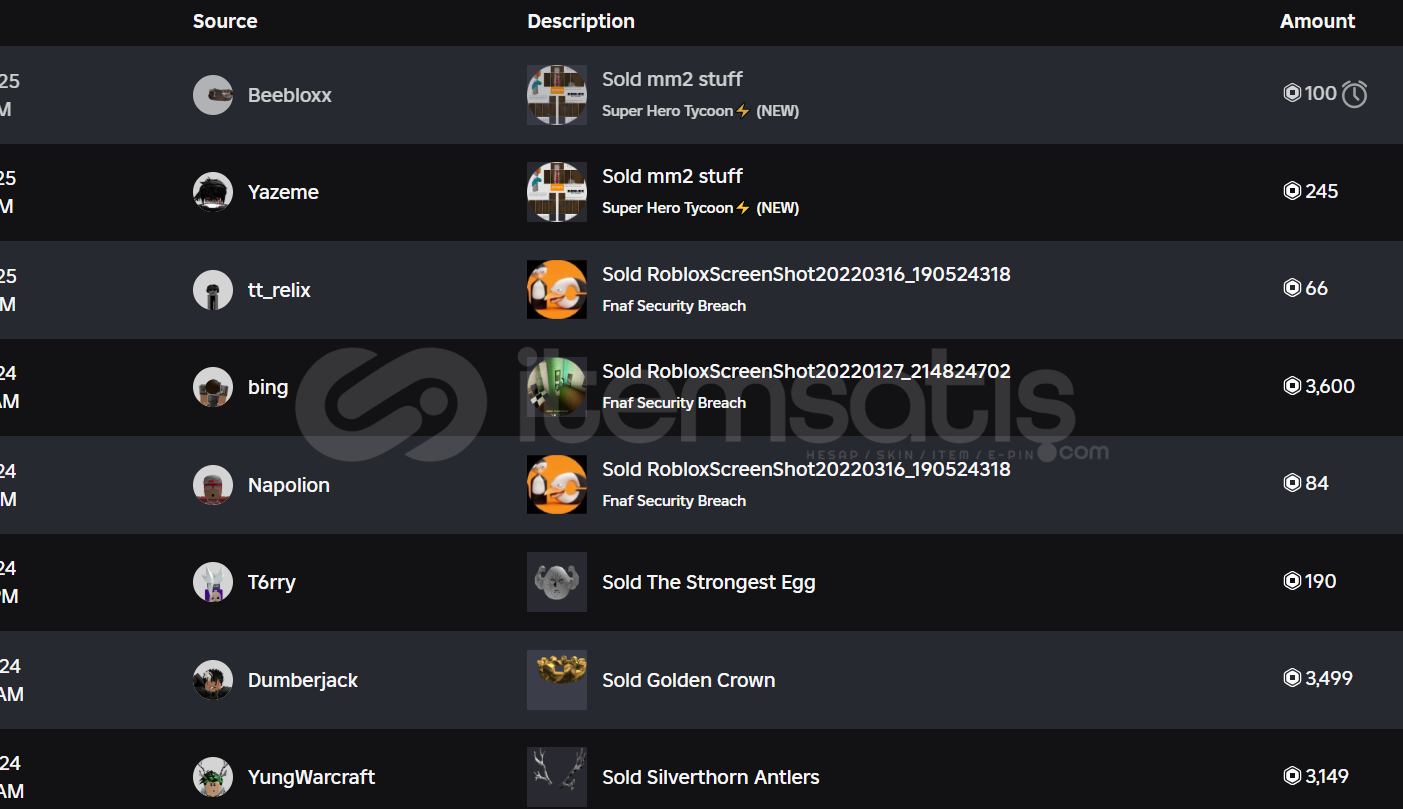Open YungWarcraft's avatar icon
Screen dimensions: 1403x809
click(213, 777)
